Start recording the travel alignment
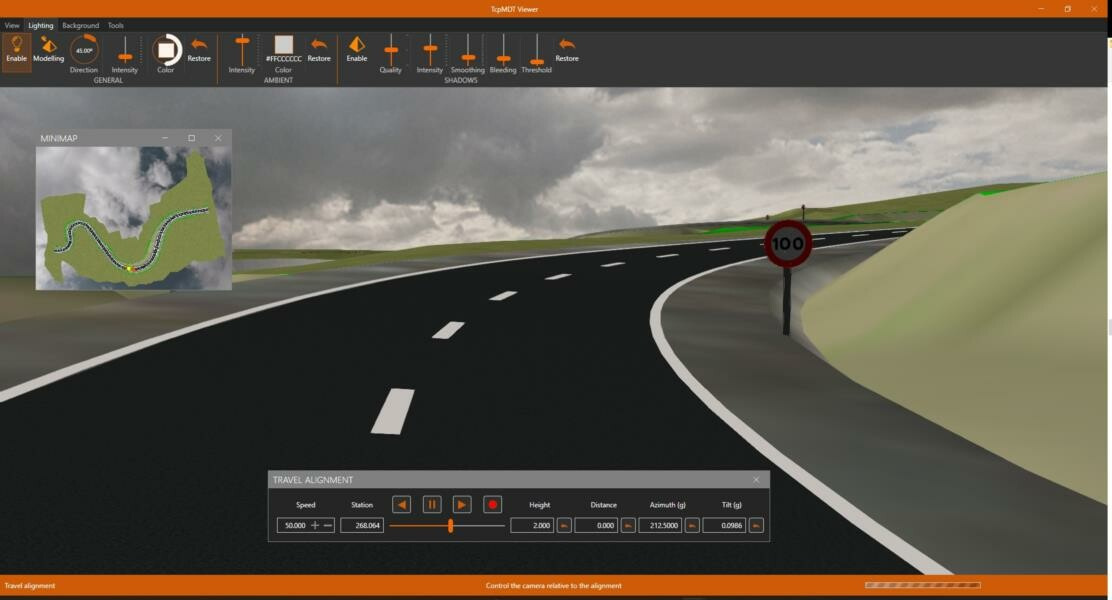Image resolution: width=1112 pixels, height=600 pixels. [x=492, y=505]
